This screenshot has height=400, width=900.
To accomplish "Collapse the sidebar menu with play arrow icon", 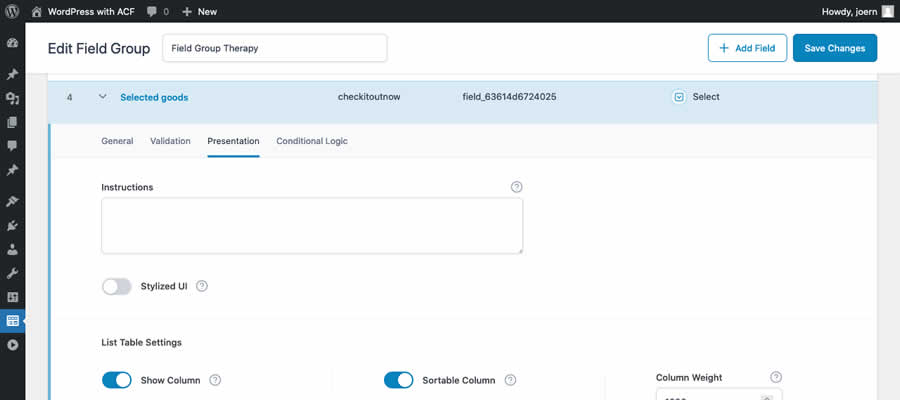I will (x=13, y=345).
